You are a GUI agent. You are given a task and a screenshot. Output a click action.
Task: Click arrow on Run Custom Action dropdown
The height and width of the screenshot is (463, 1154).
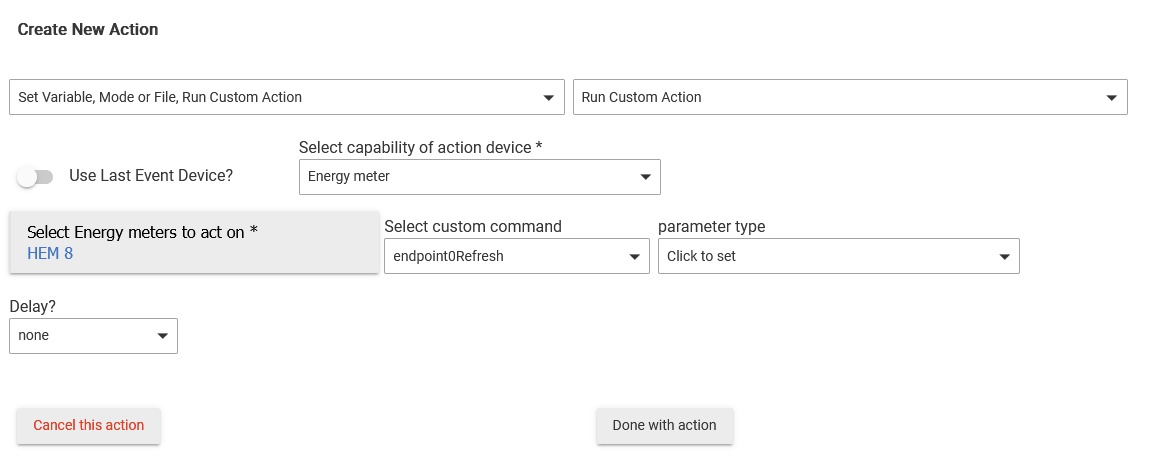pyautogui.click(x=1111, y=98)
